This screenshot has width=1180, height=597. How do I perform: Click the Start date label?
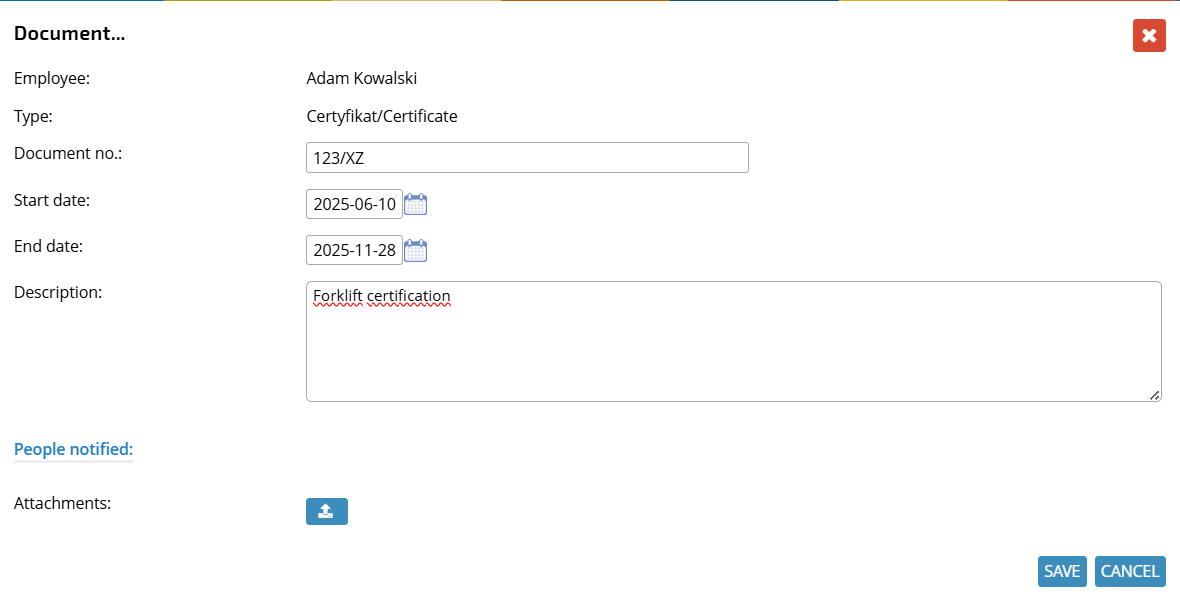(x=52, y=200)
